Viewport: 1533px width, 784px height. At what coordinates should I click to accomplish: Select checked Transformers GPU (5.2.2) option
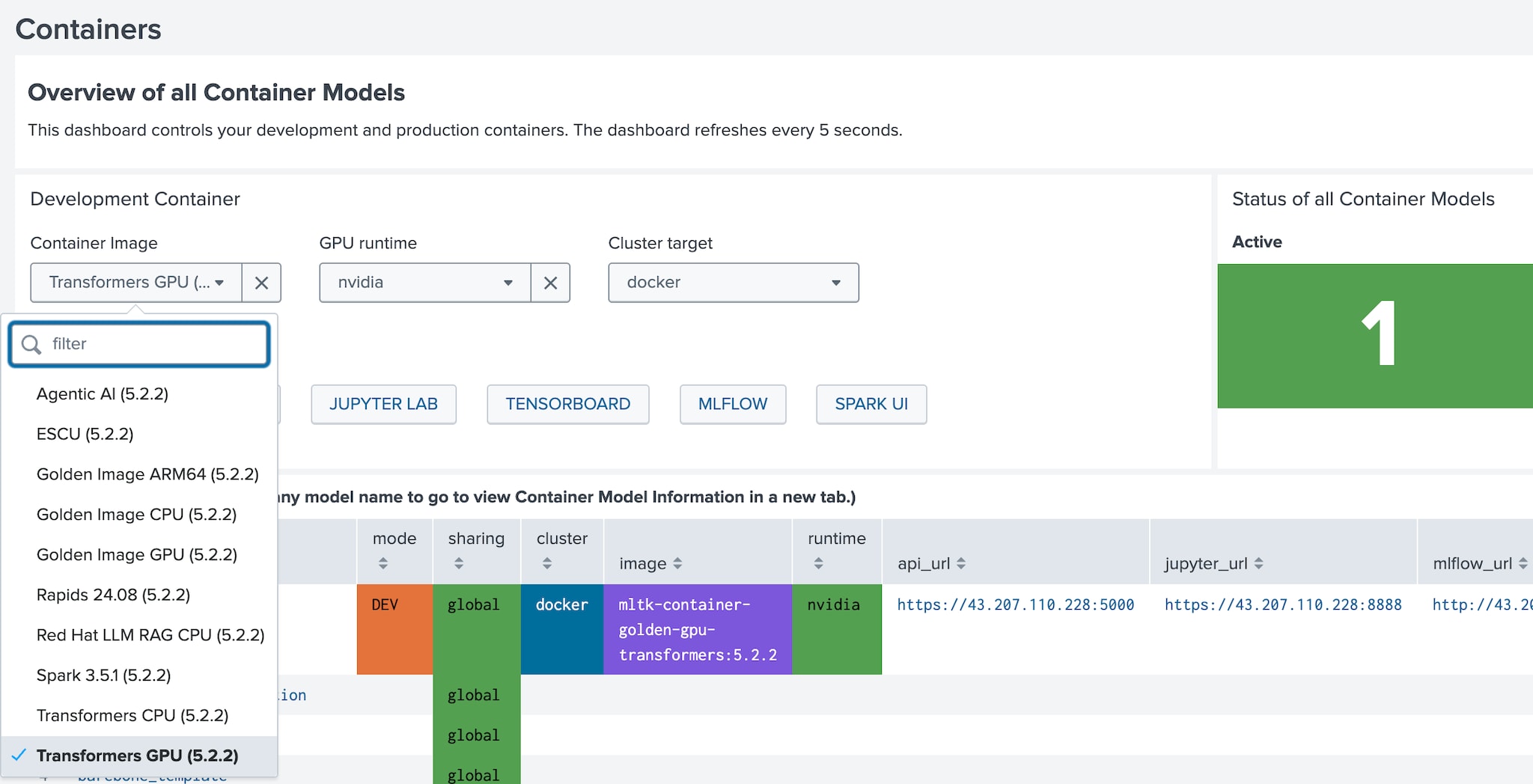coord(137,756)
